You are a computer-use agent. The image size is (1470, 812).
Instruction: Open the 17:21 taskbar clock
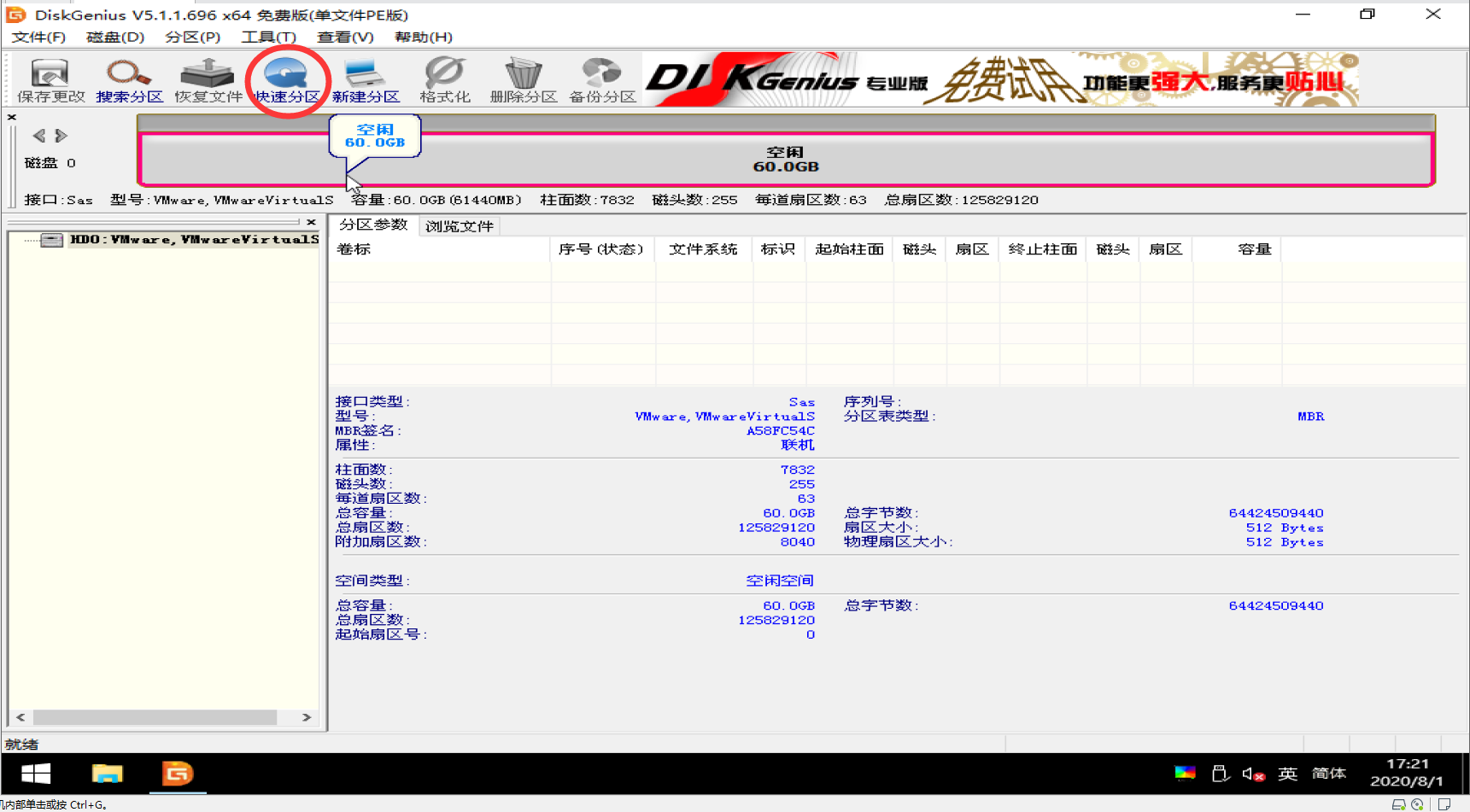point(1407,773)
